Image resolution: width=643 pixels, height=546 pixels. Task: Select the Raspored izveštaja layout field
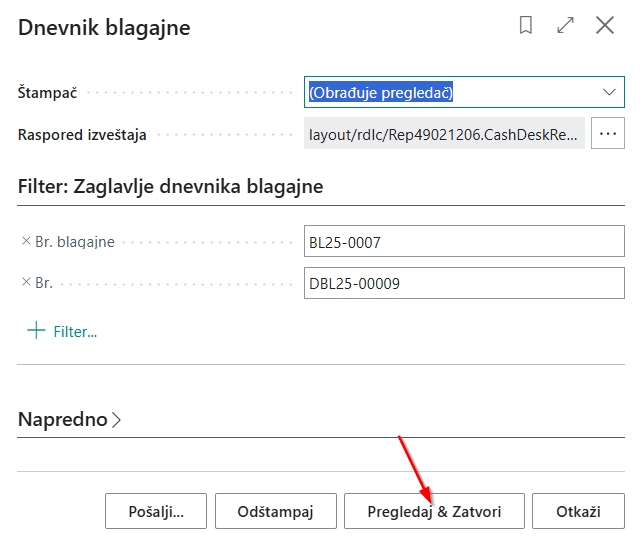[444, 133]
